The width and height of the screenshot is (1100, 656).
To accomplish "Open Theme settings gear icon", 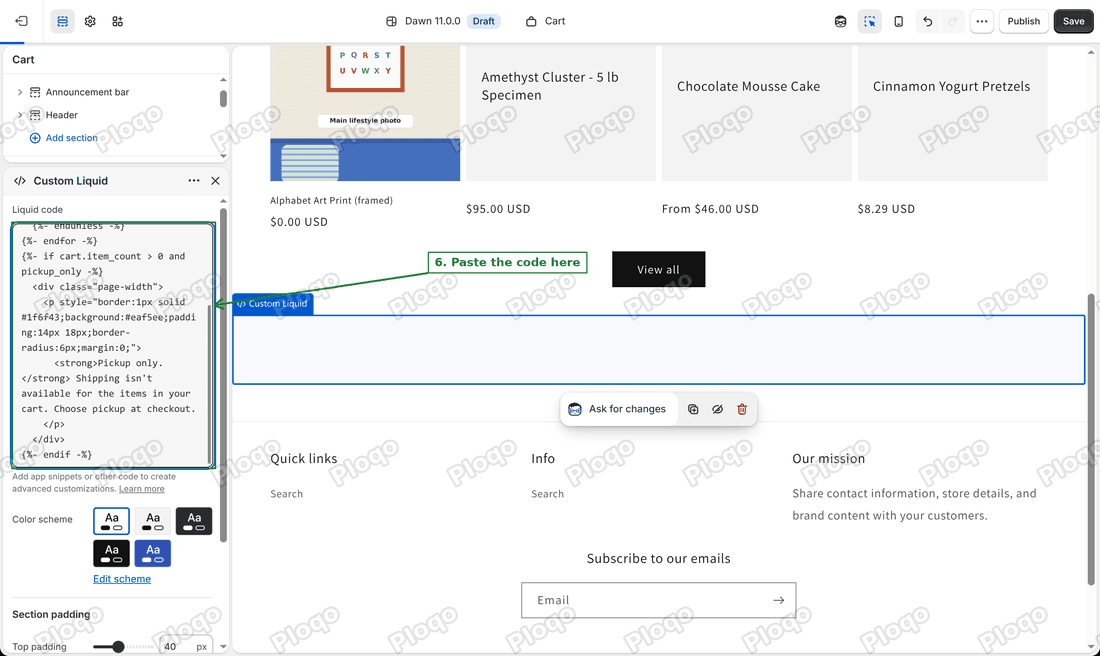I will pos(90,21).
